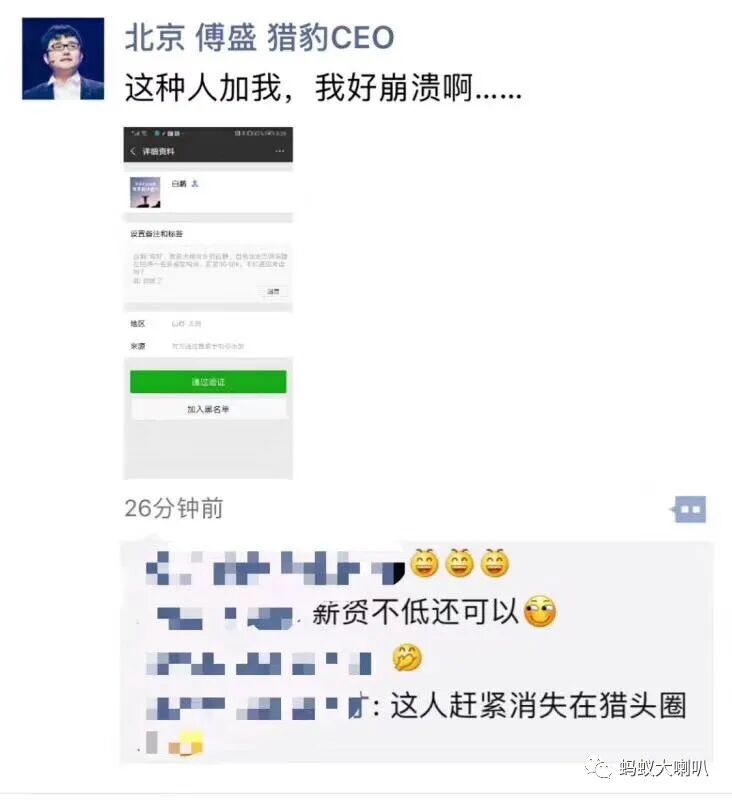
Task: Click the 加入黑名单 button
Action: point(208,409)
